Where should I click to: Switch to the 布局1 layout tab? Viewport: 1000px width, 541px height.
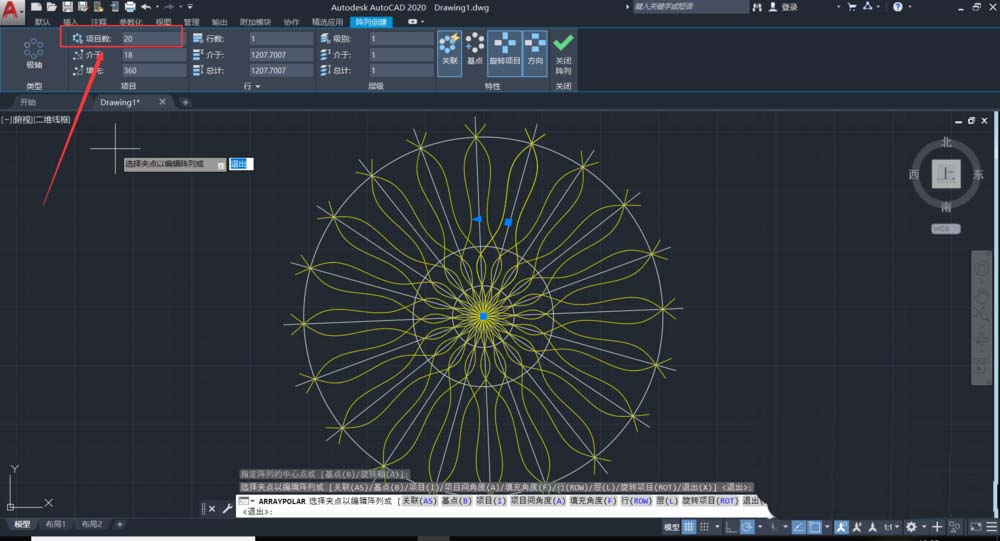pos(56,524)
